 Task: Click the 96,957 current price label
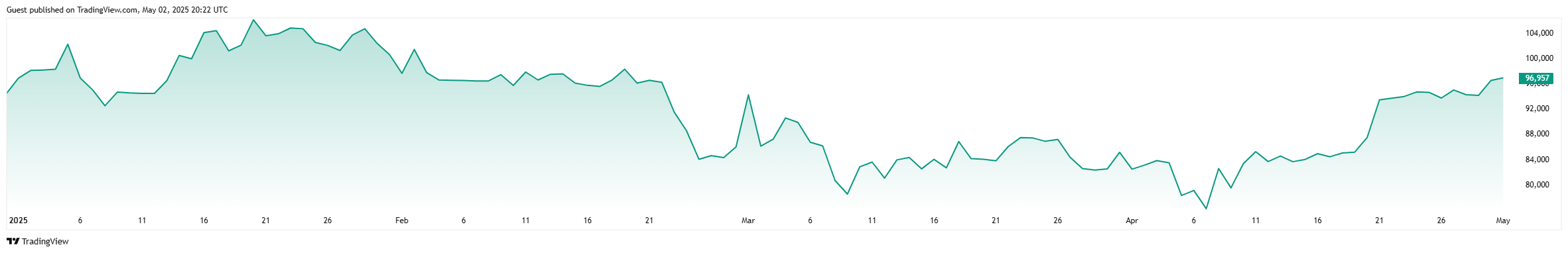1537,78
